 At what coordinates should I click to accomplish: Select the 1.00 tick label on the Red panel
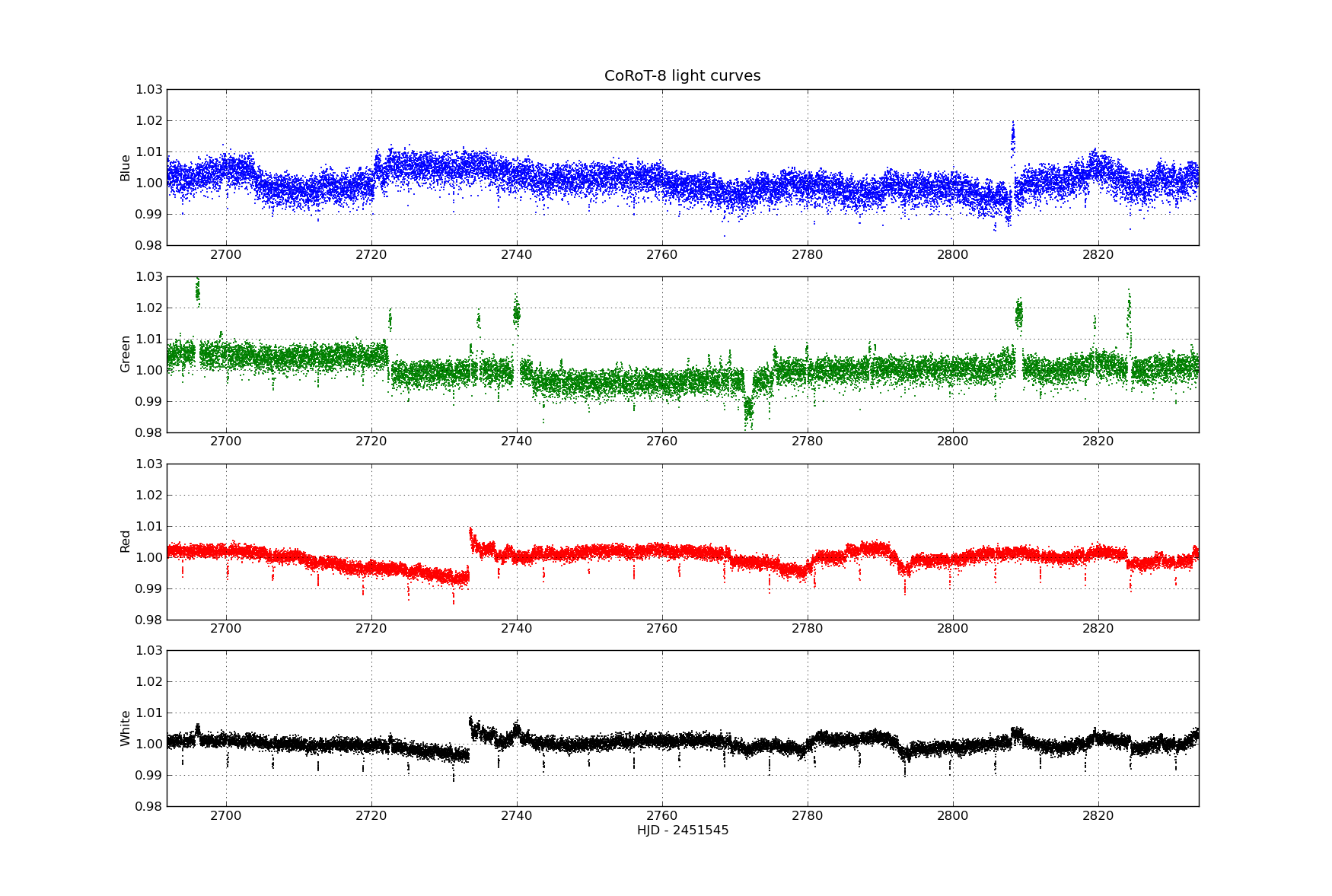click(149, 557)
